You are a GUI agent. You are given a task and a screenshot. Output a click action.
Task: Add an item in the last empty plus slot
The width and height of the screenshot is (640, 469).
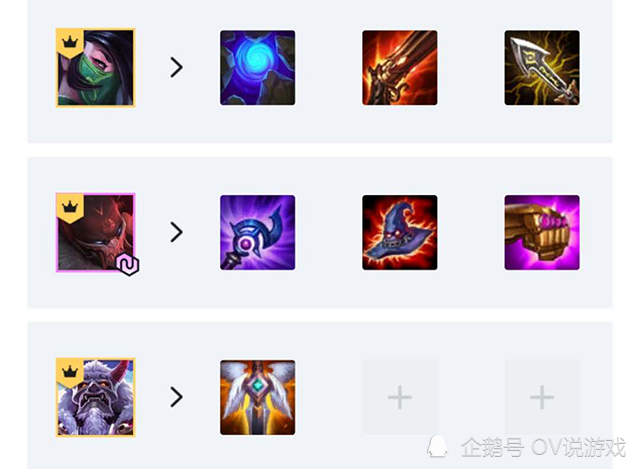(542, 397)
